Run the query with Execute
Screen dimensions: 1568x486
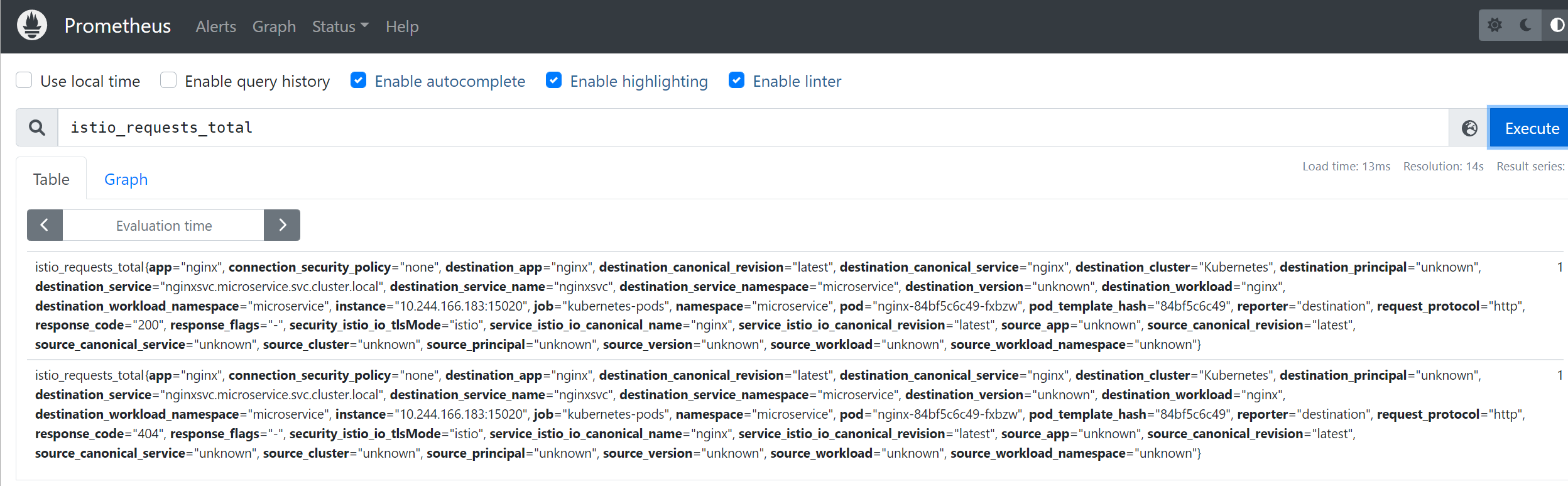click(1531, 128)
